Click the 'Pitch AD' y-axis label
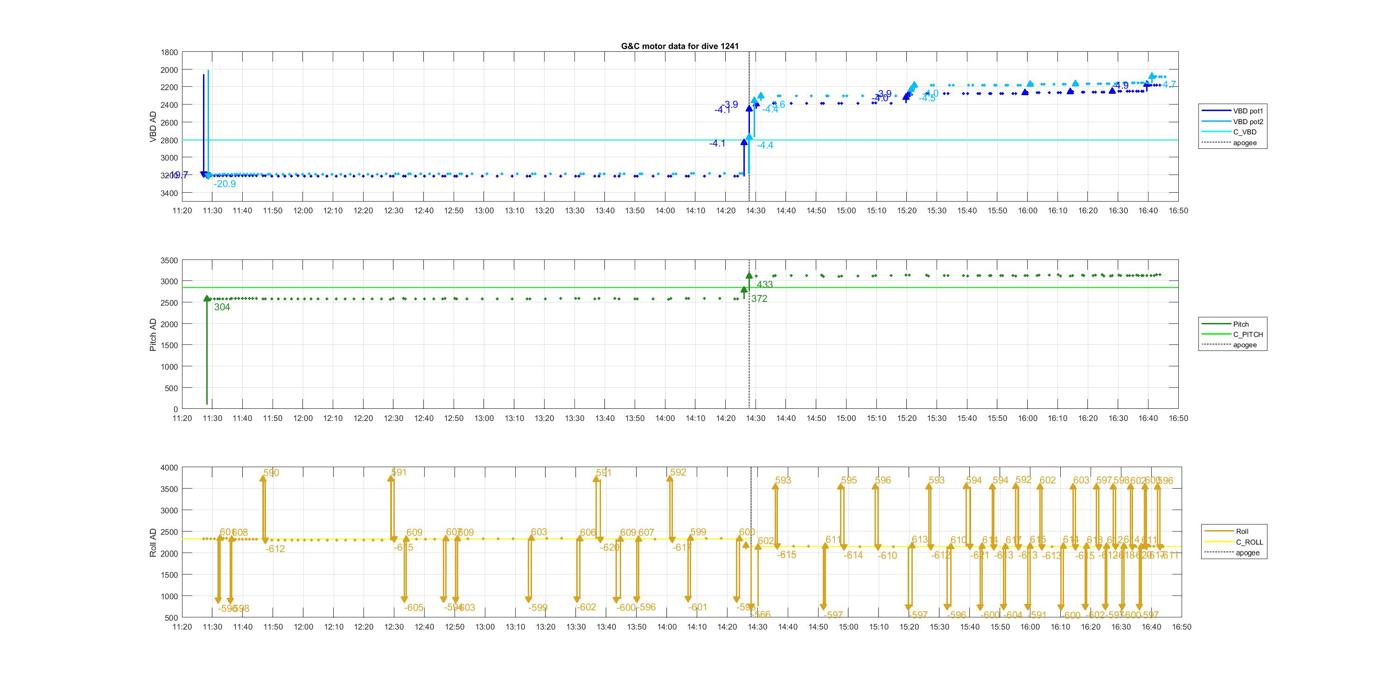This screenshot has height=693, width=1400. pos(154,334)
